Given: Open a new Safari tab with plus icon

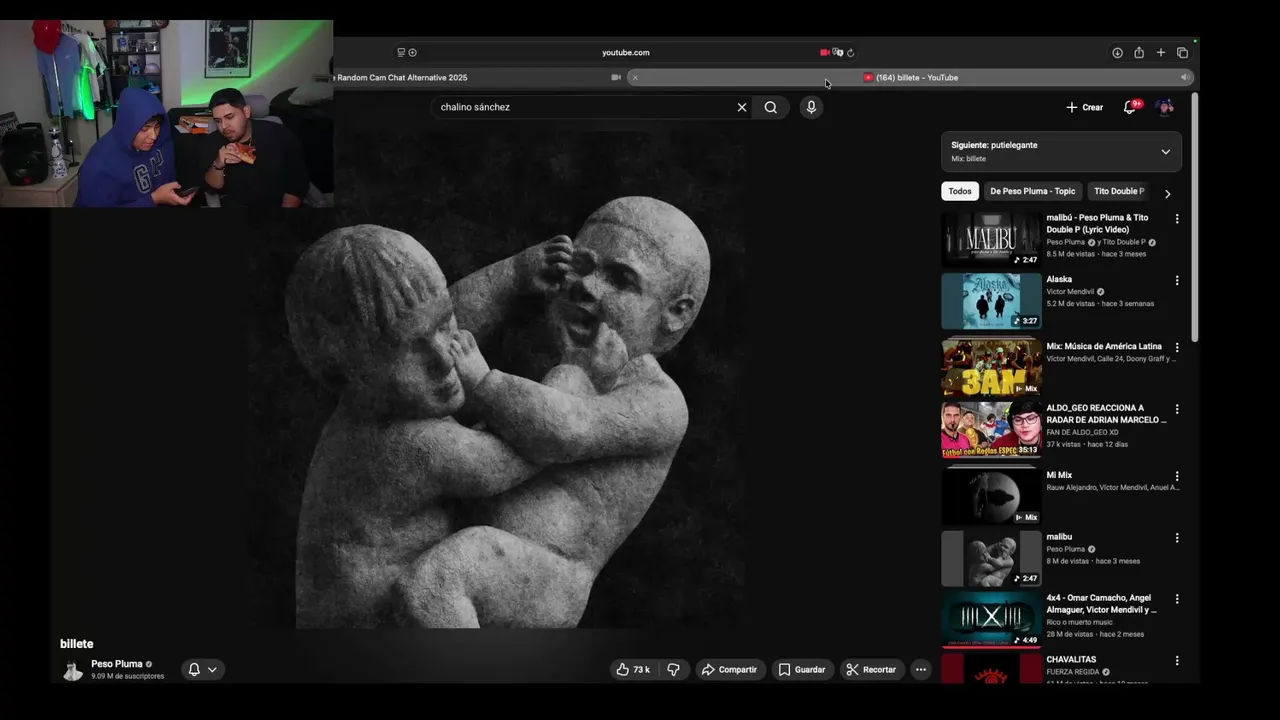Looking at the screenshot, I should tap(1161, 53).
